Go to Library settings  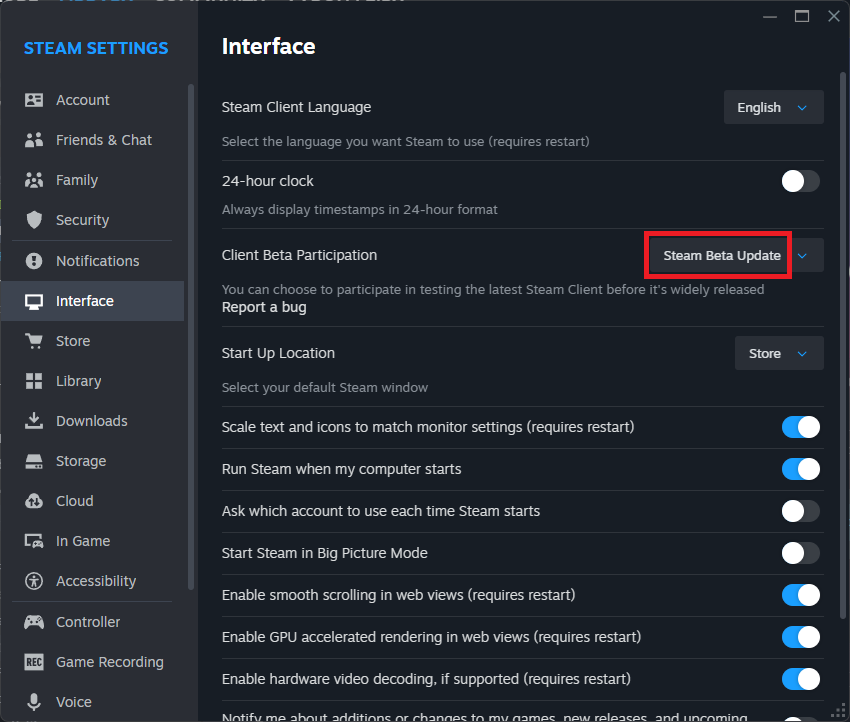(x=93, y=381)
